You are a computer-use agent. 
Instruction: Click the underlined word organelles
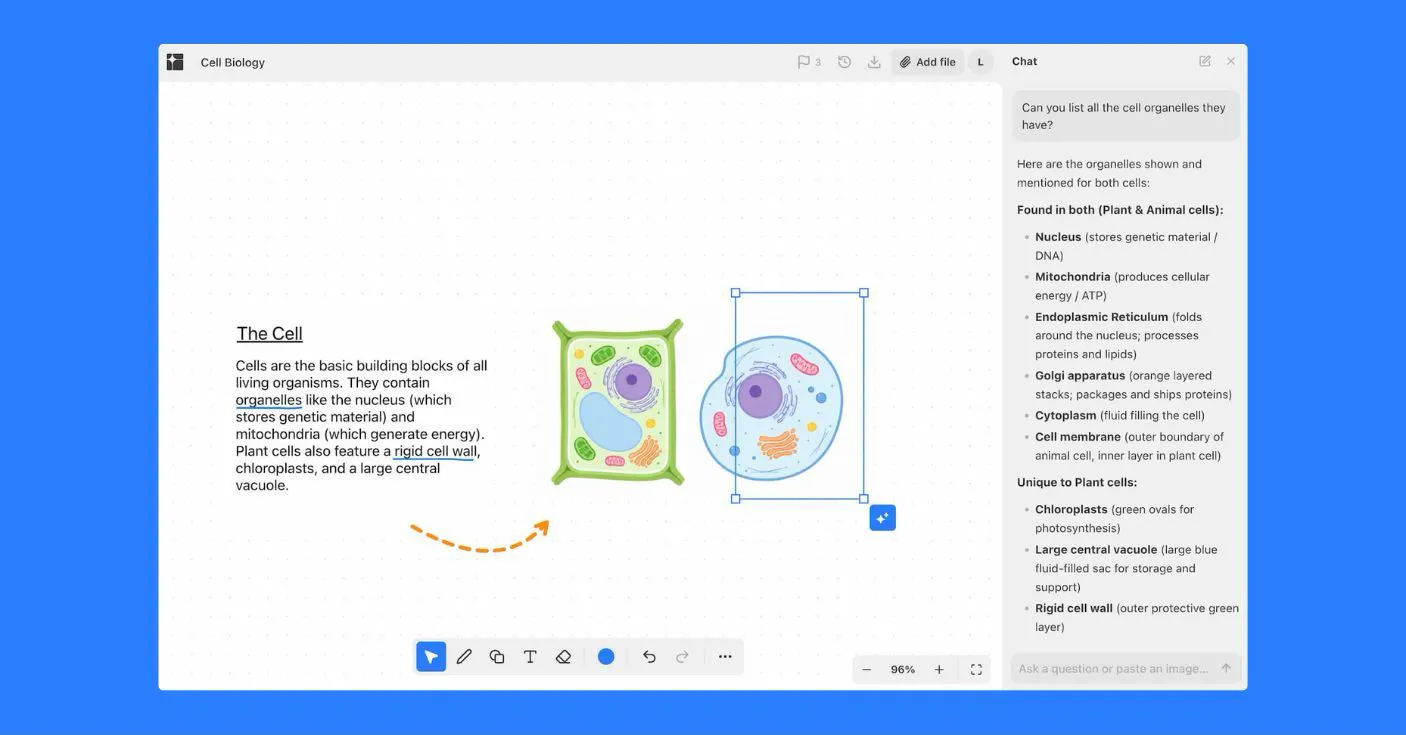click(x=269, y=400)
